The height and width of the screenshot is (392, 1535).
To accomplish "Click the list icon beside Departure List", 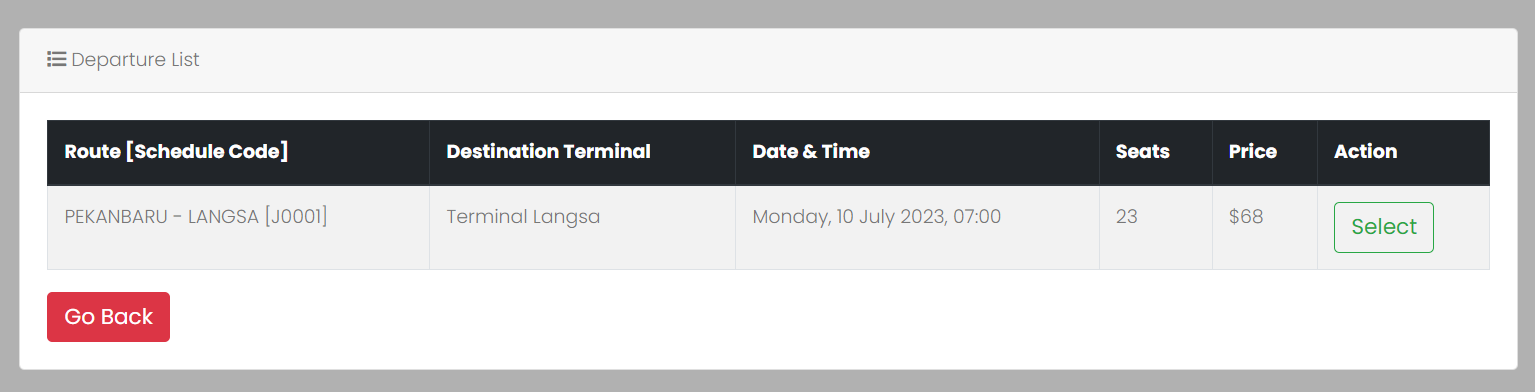I will (57, 60).
